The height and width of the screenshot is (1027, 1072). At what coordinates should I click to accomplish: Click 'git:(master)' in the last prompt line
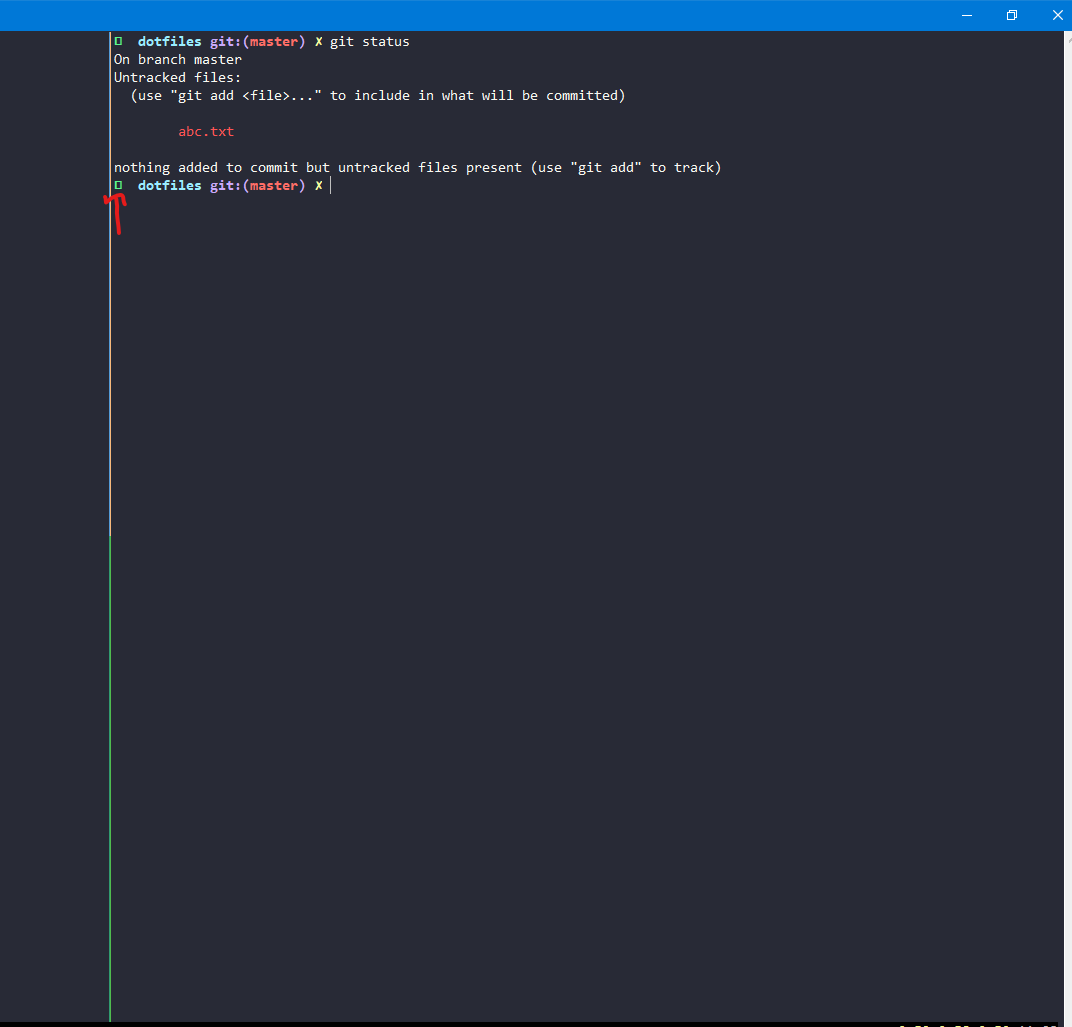[257, 186]
